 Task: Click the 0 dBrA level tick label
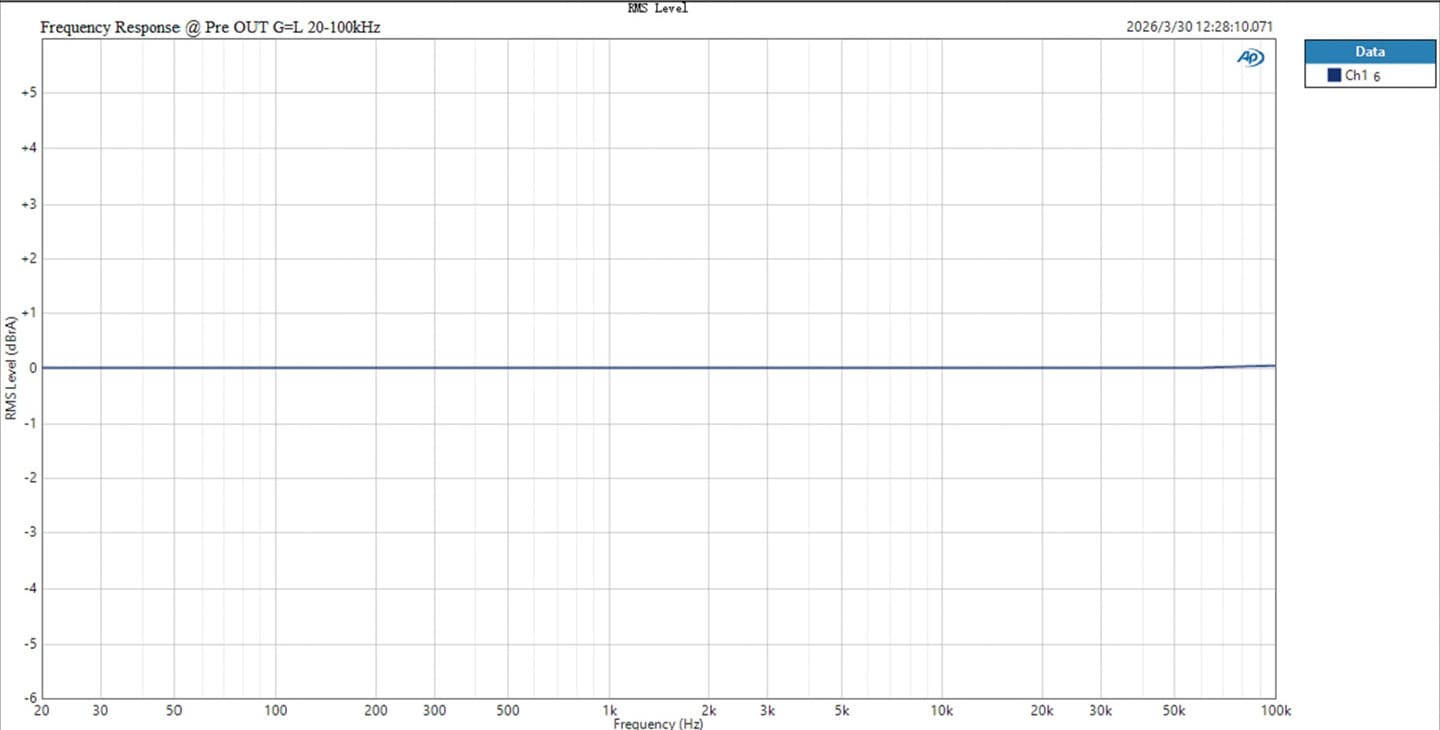(x=34, y=368)
